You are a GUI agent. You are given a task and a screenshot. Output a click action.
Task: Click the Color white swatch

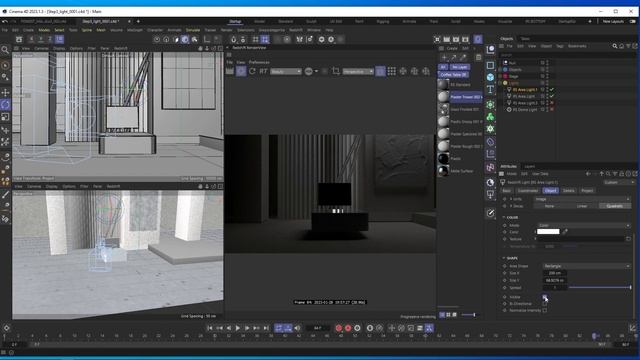pos(548,232)
